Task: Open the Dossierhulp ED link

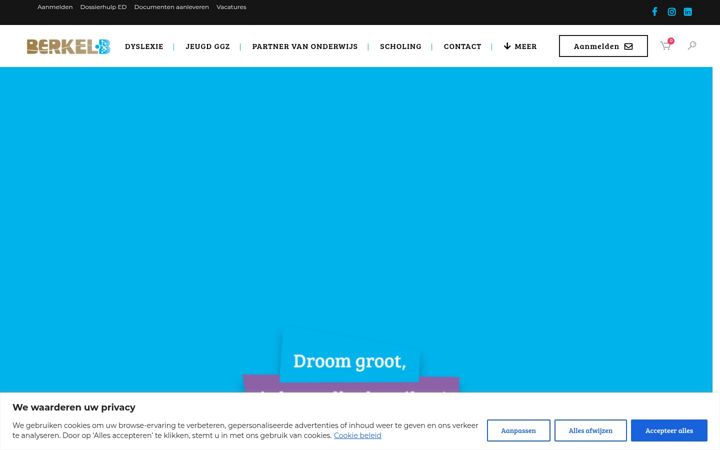Action: (x=103, y=7)
